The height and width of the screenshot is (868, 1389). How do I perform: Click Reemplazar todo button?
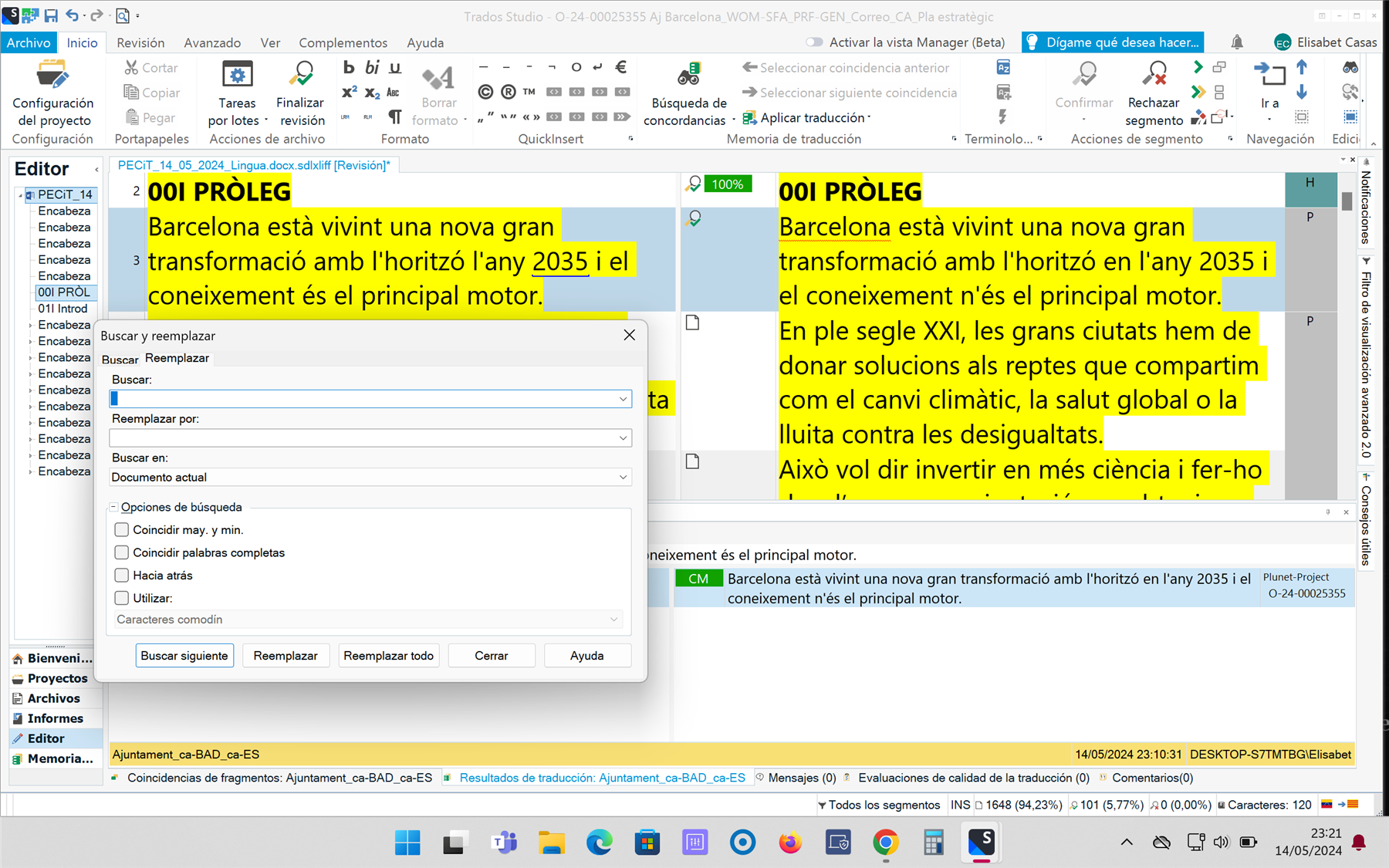388,655
